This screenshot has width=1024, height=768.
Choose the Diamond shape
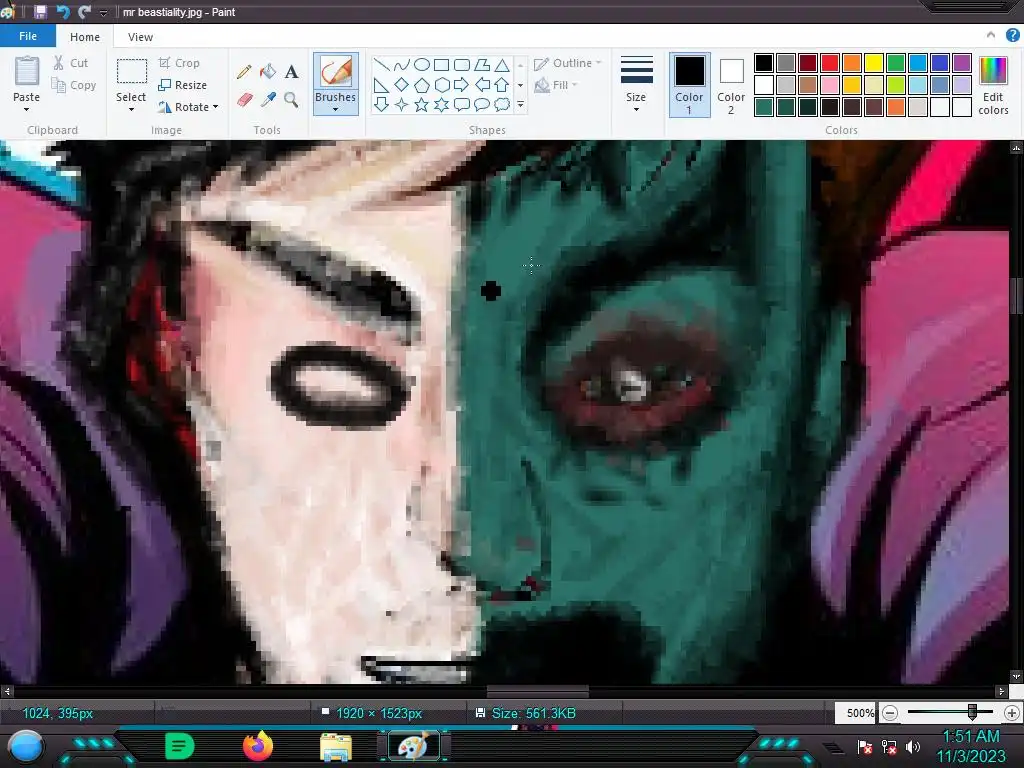click(402, 85)
